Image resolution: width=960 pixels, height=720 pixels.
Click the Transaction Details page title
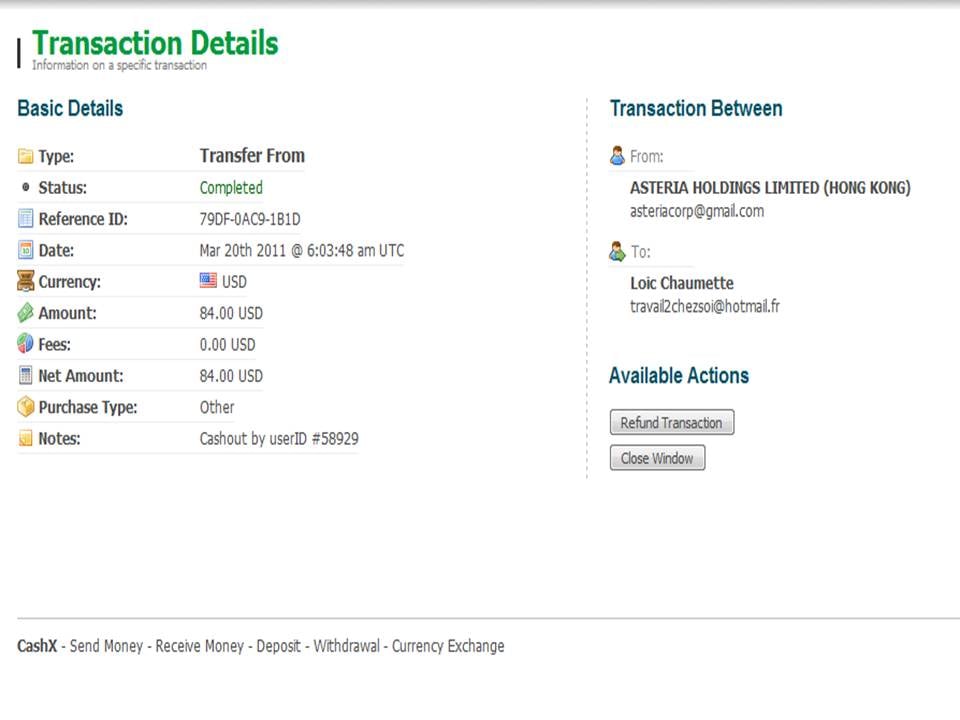pos(155,43)
